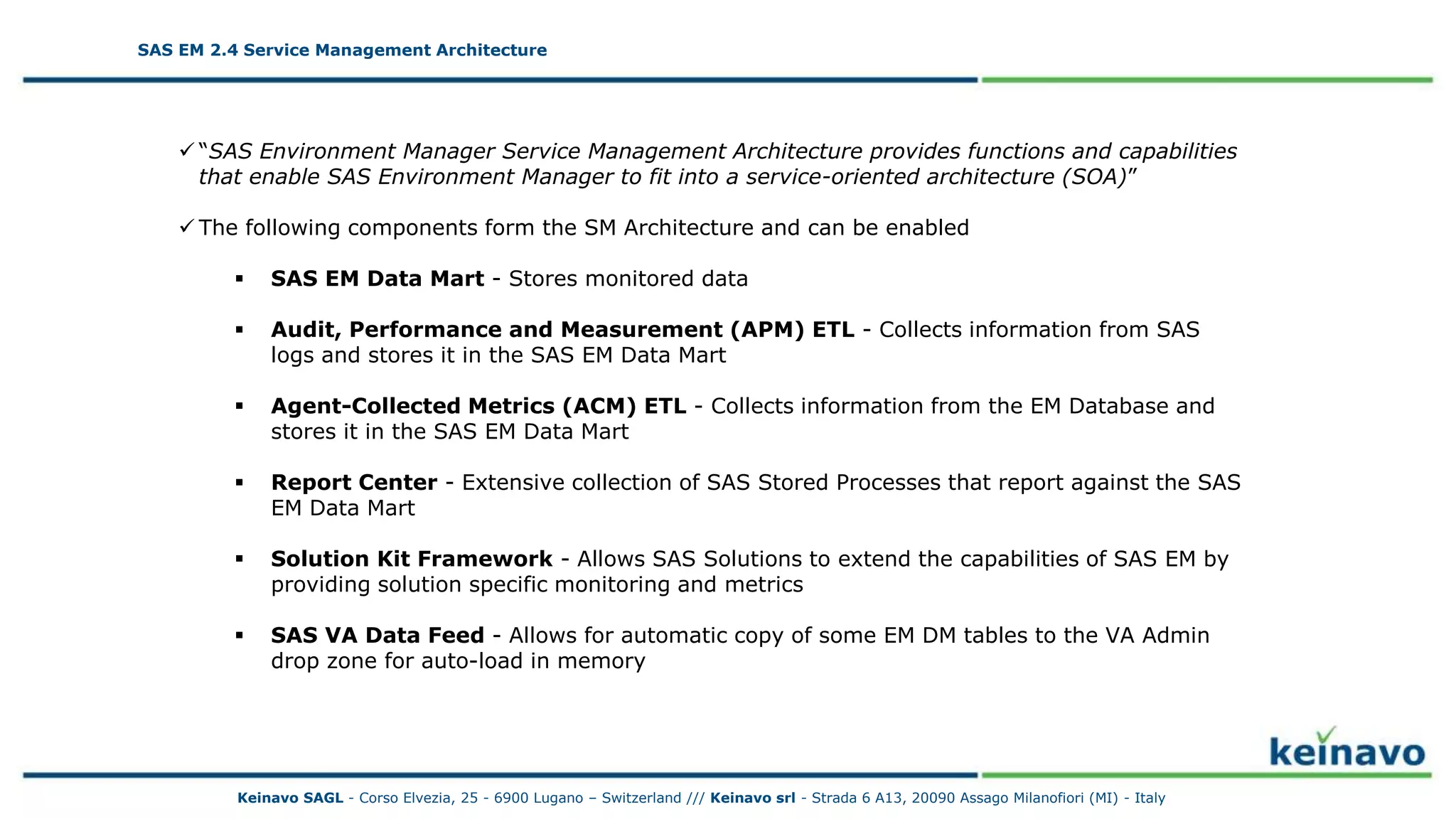Select the 'Report Center' heading
Screen dimensions: 1456x819
point(354,483)
